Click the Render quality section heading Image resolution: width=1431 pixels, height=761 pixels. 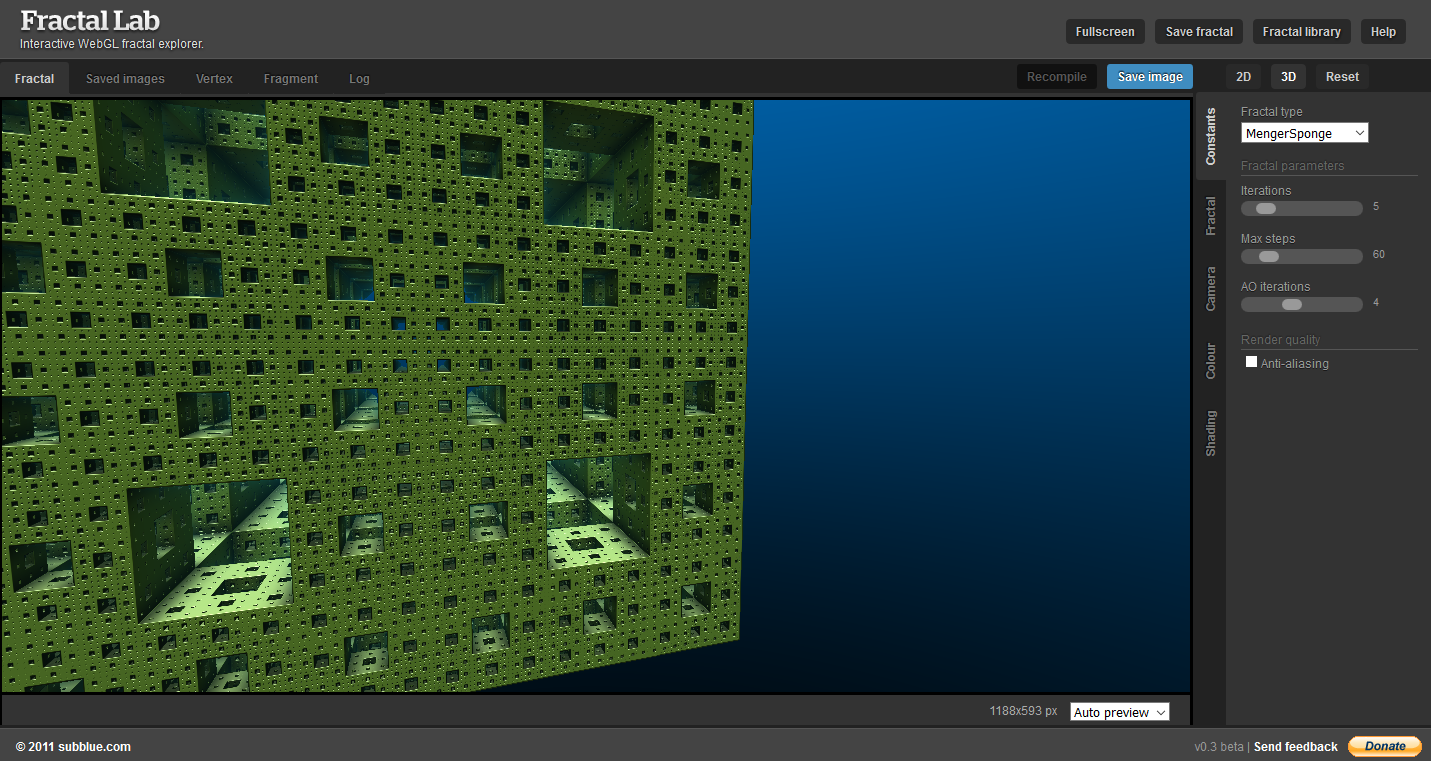pos(1280,340)
